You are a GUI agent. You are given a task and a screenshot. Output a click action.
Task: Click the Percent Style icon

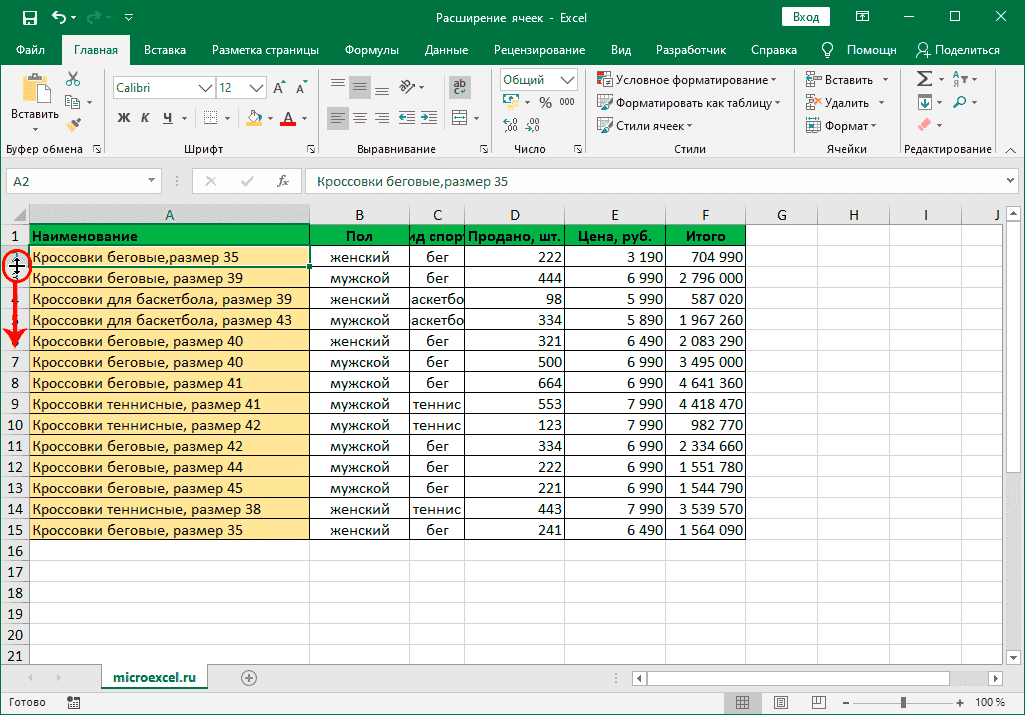545,102
